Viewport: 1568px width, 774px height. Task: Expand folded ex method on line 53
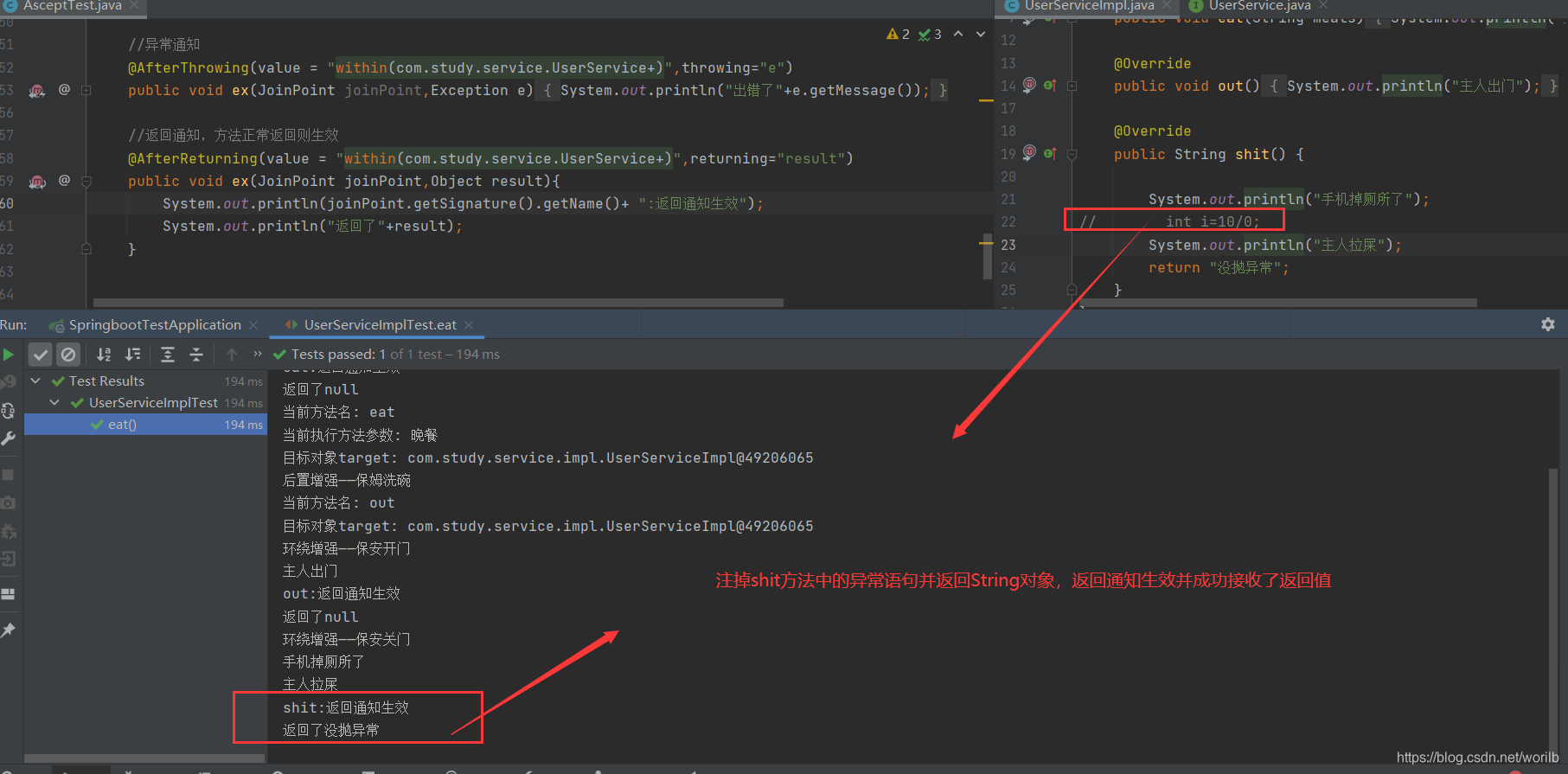coord(86,90)
